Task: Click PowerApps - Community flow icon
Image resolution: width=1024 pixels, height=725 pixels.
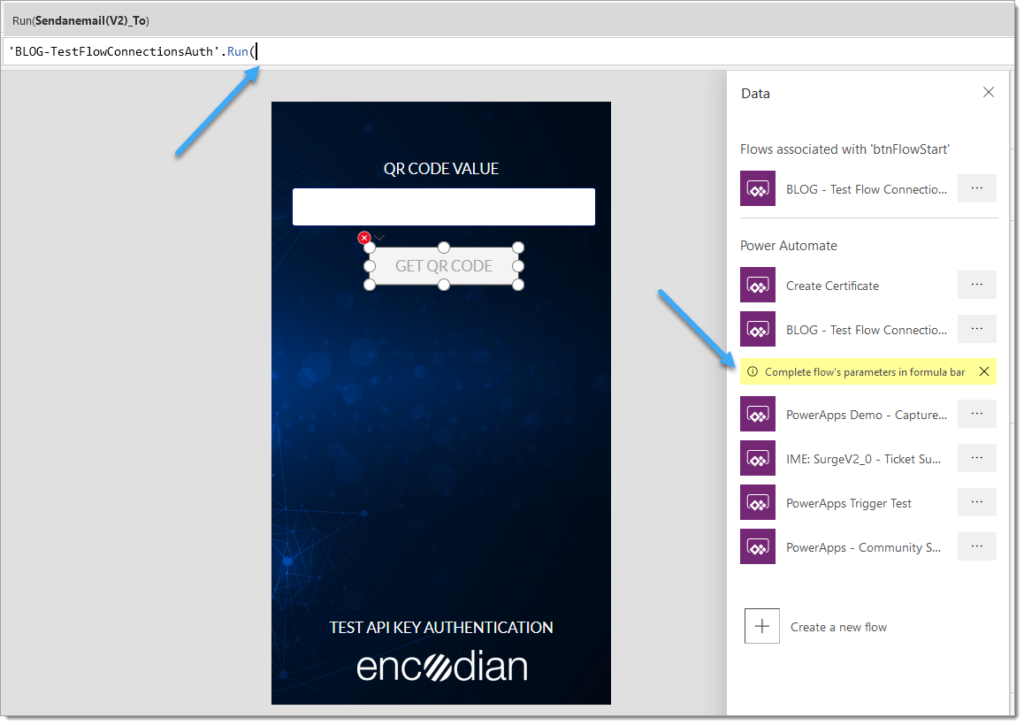Action: coord(758,547)
